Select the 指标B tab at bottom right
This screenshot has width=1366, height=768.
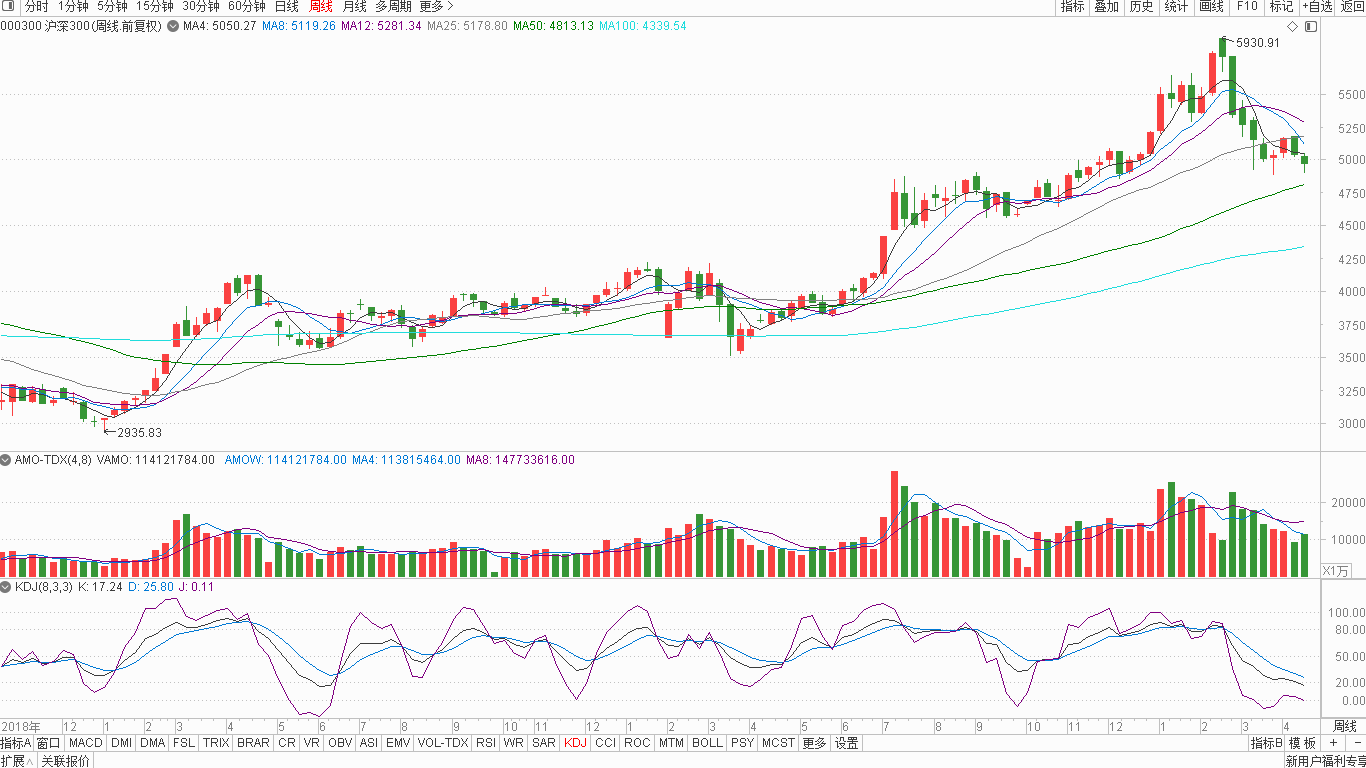click(1266, 743)
